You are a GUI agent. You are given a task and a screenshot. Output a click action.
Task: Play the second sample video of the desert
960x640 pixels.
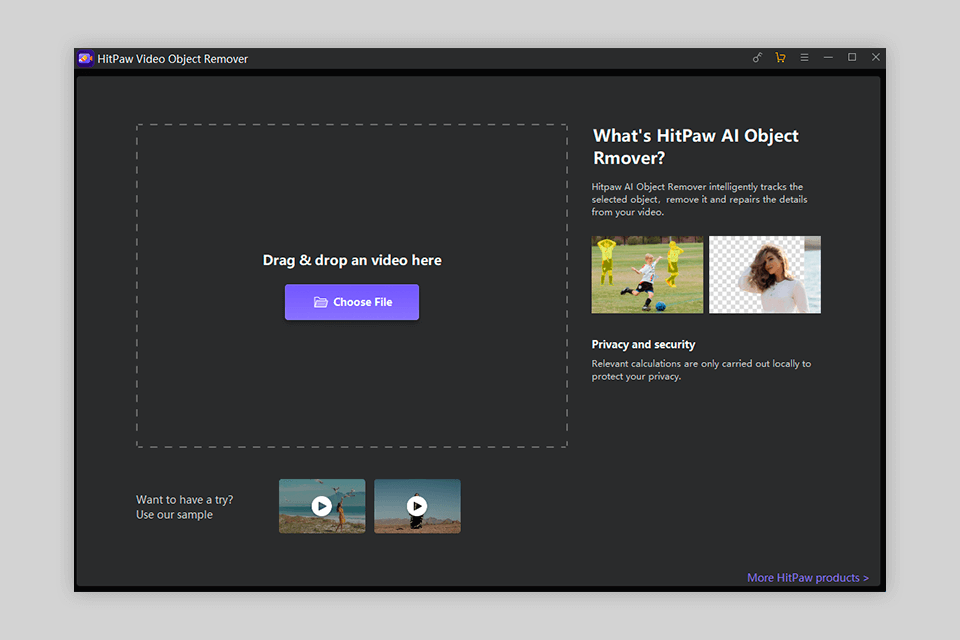coord(418,506)
